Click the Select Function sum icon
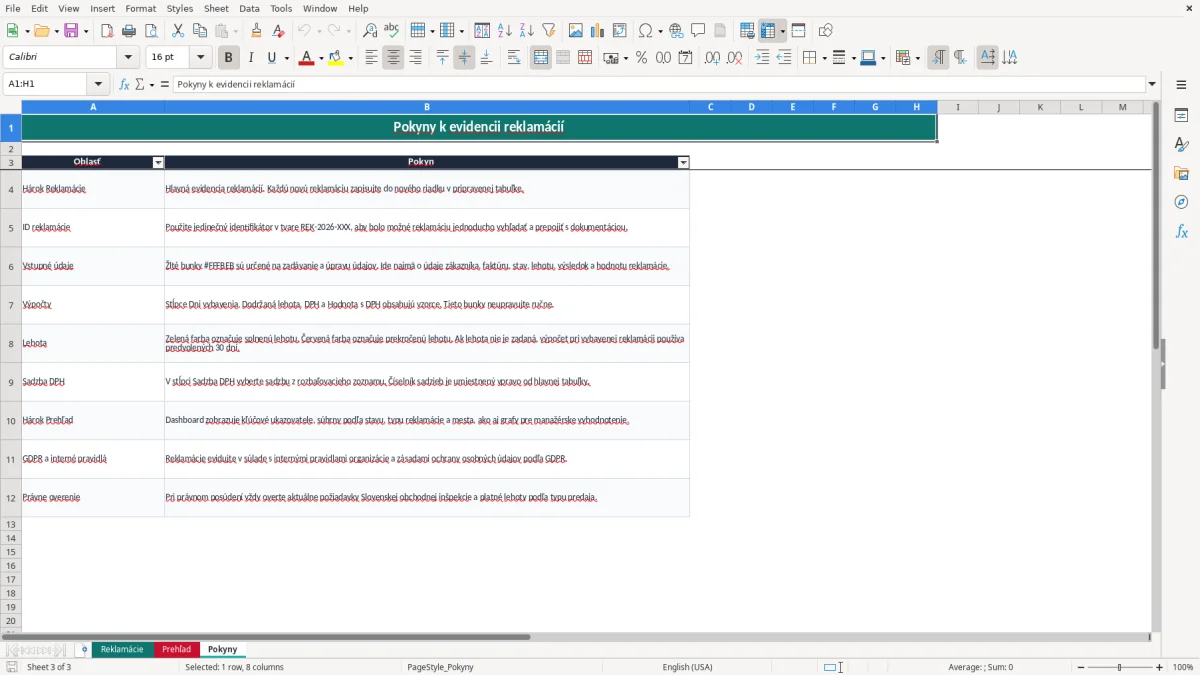 pyautogui.click(x=140, y=84)
